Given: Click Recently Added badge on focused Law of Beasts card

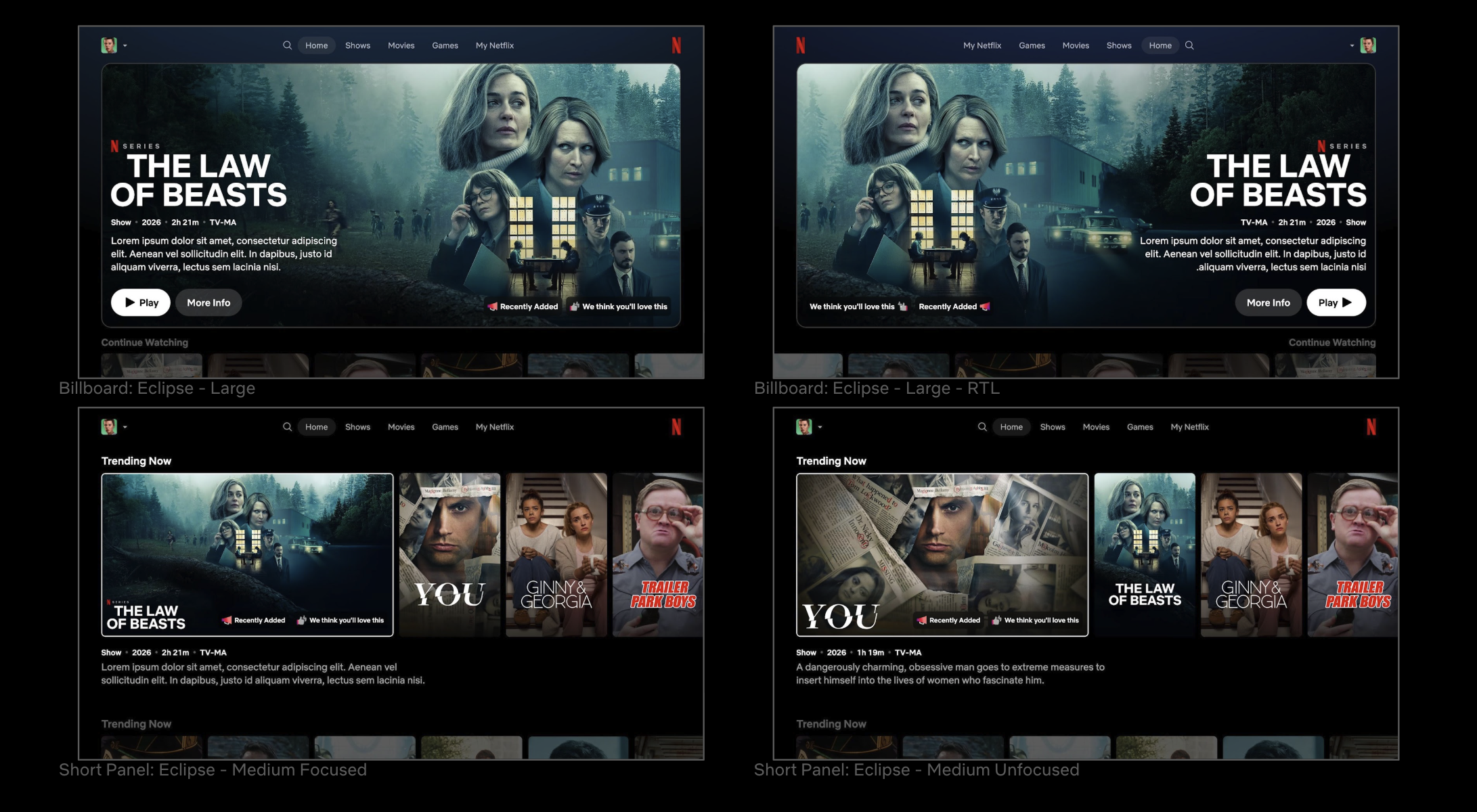Looking at the screenshot, I should 254,620.
